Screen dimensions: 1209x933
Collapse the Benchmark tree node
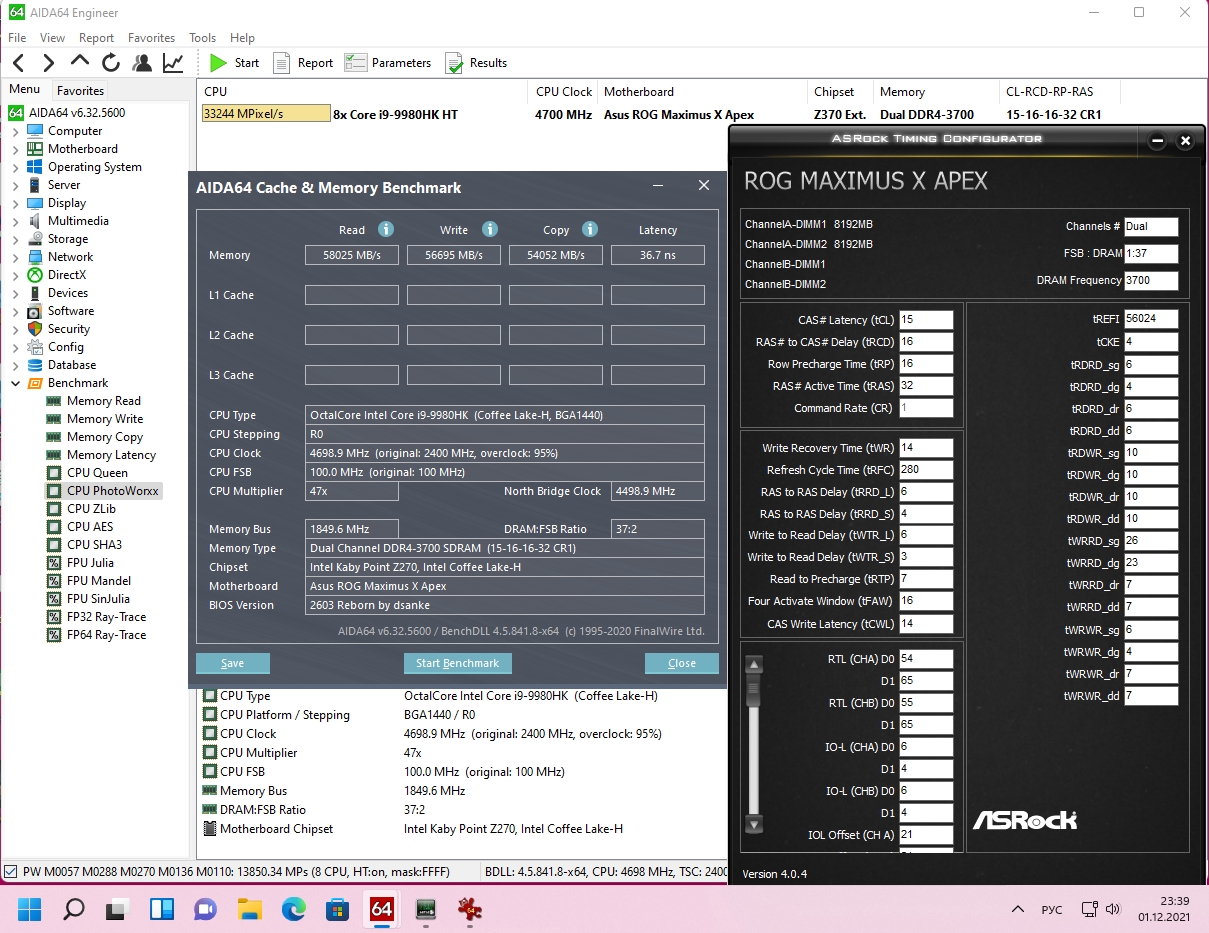point(15,383)
